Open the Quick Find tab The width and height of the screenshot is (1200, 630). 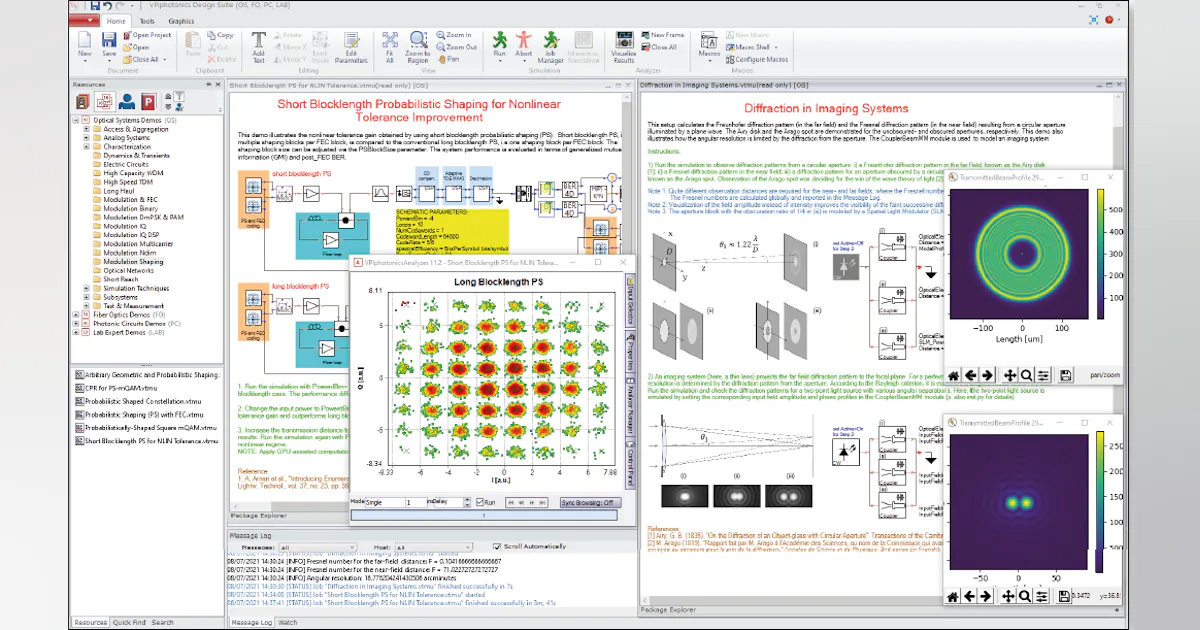pos(129,622)
